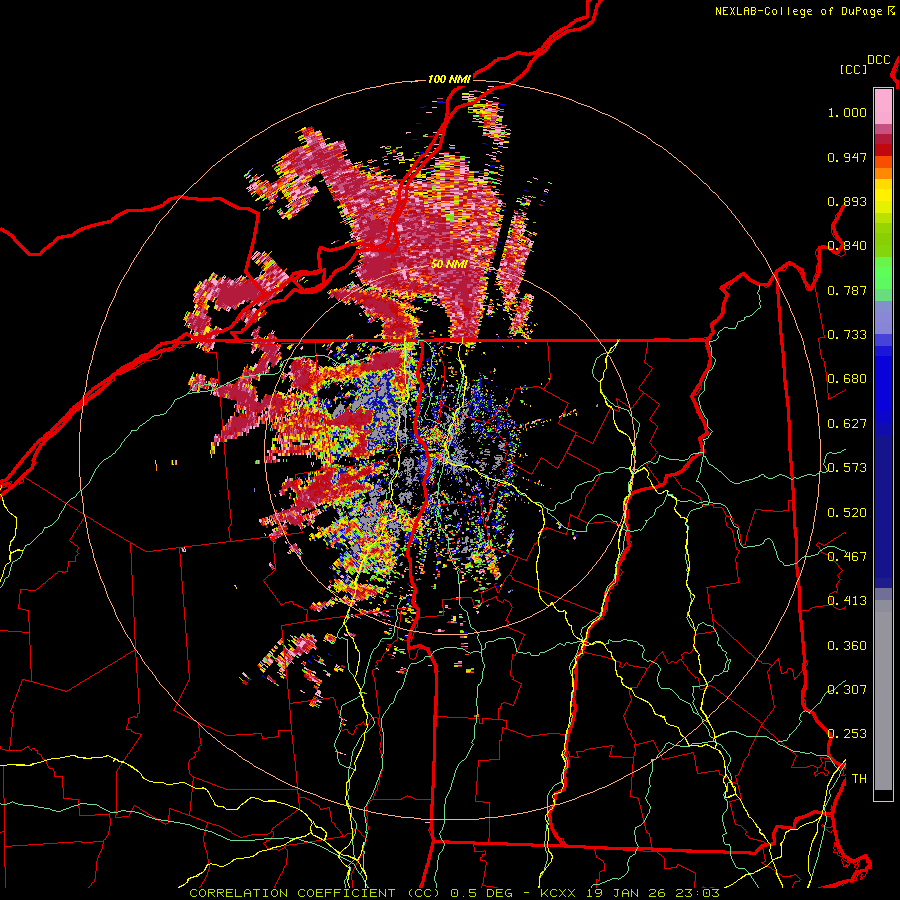The image size is (900, 900).
Task: Select the 0.413 scale value
Action: 847,601
